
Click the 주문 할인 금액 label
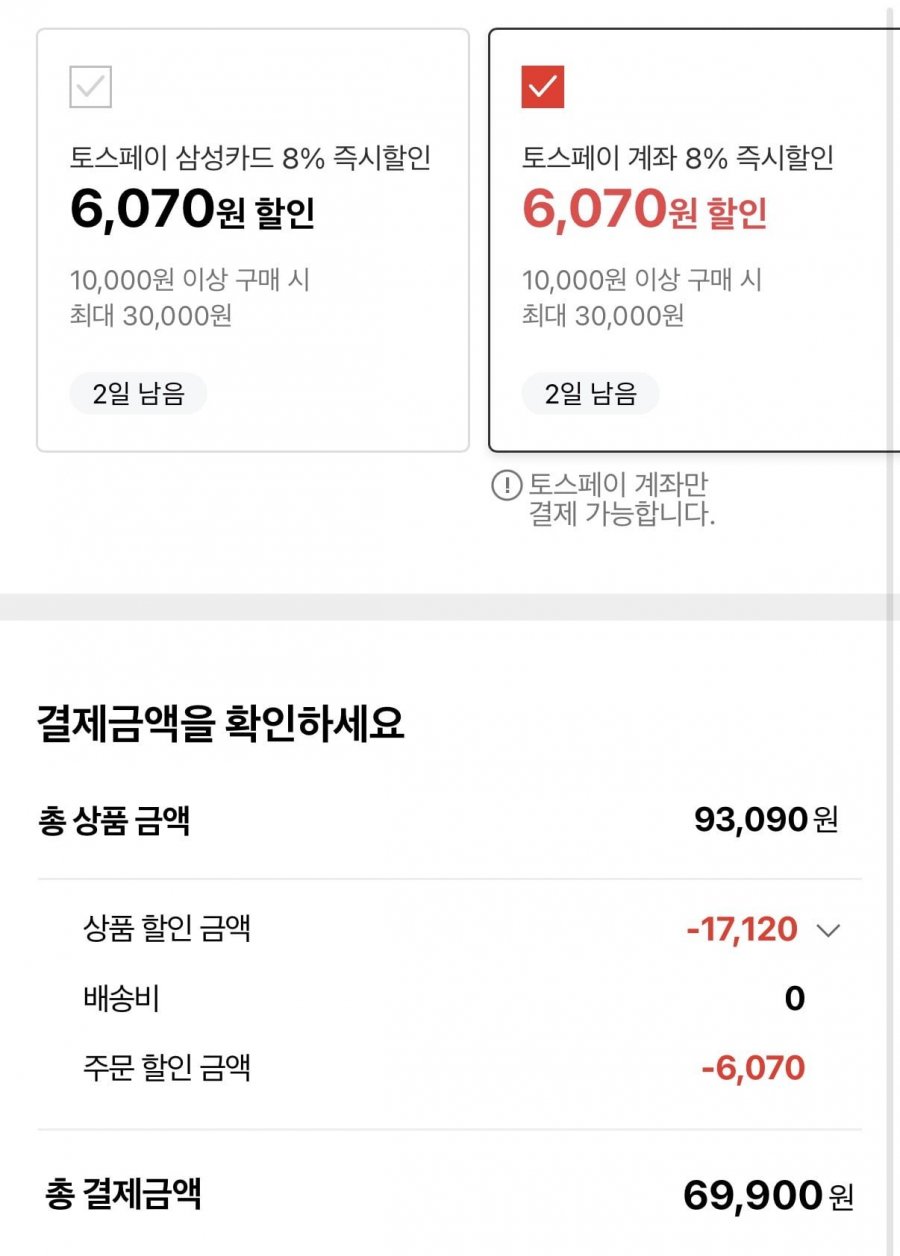[x=167, y=1067]
